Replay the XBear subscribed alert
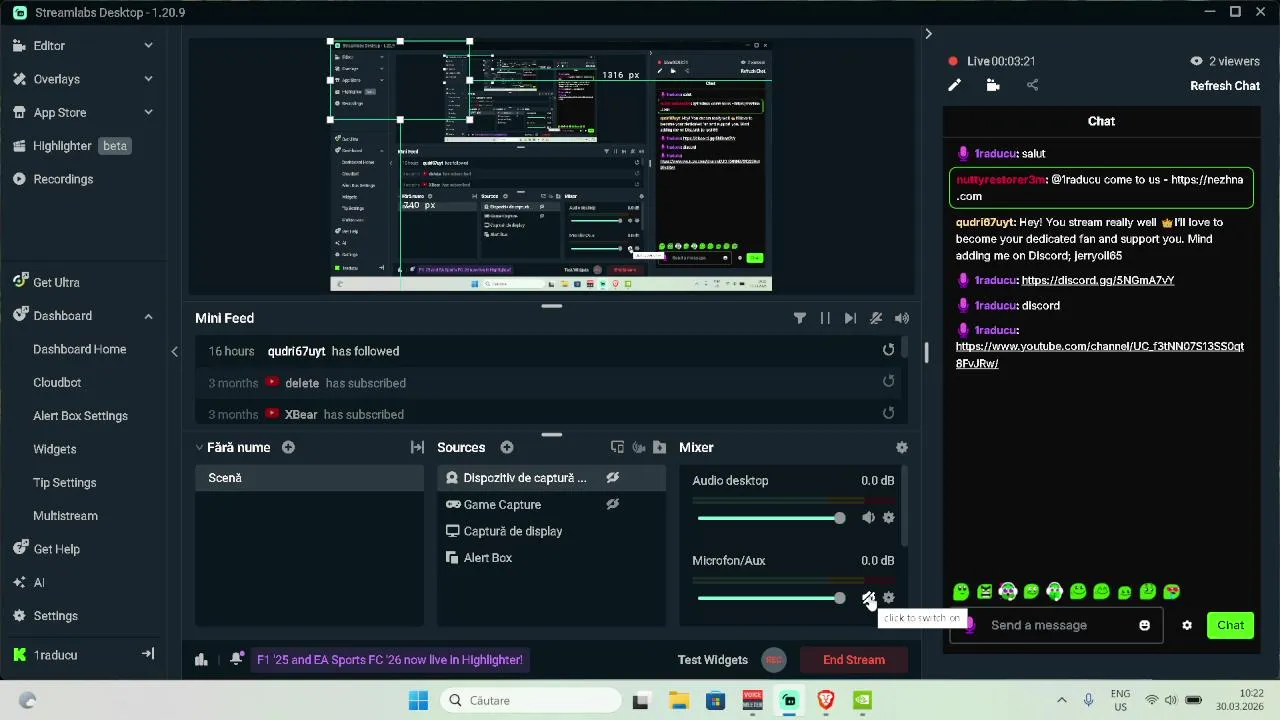Viewport: 1280px width, 720px height. click(888, 413)
